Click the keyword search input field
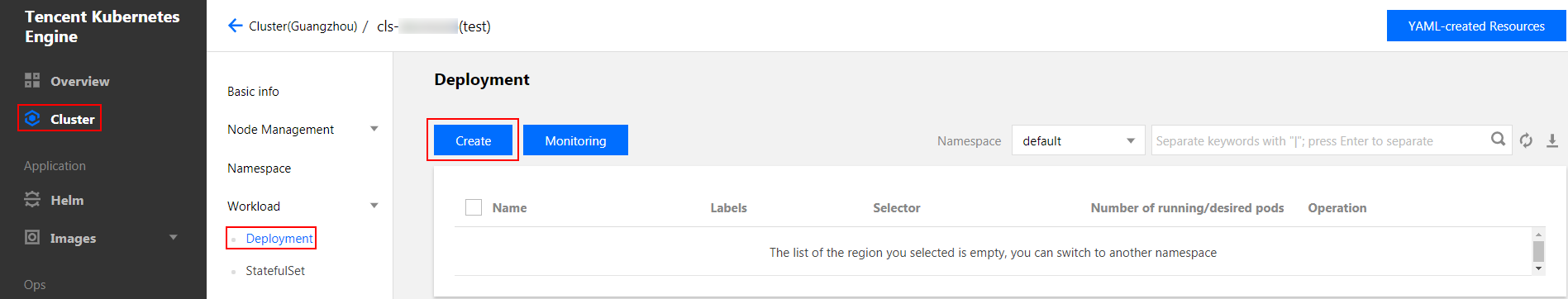 pyautogui.click(x=1321, y=140)
